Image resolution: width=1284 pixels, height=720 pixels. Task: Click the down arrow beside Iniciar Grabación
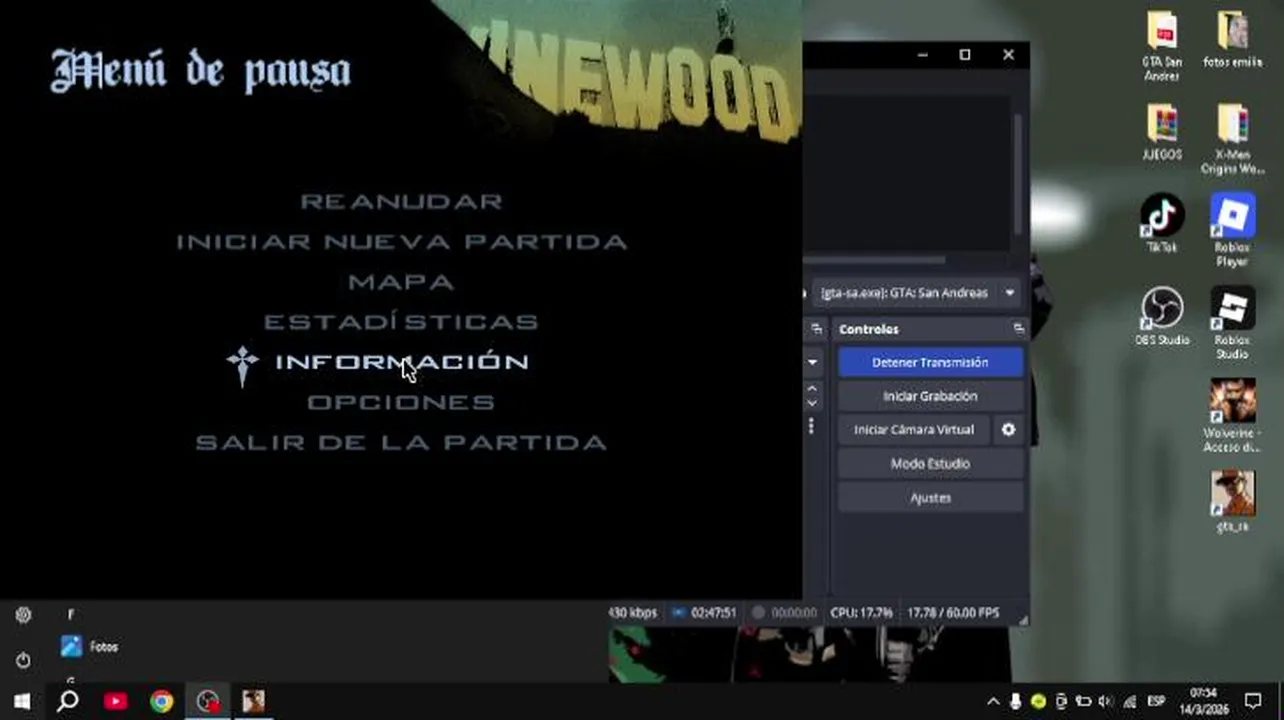(x=812, y=403)
